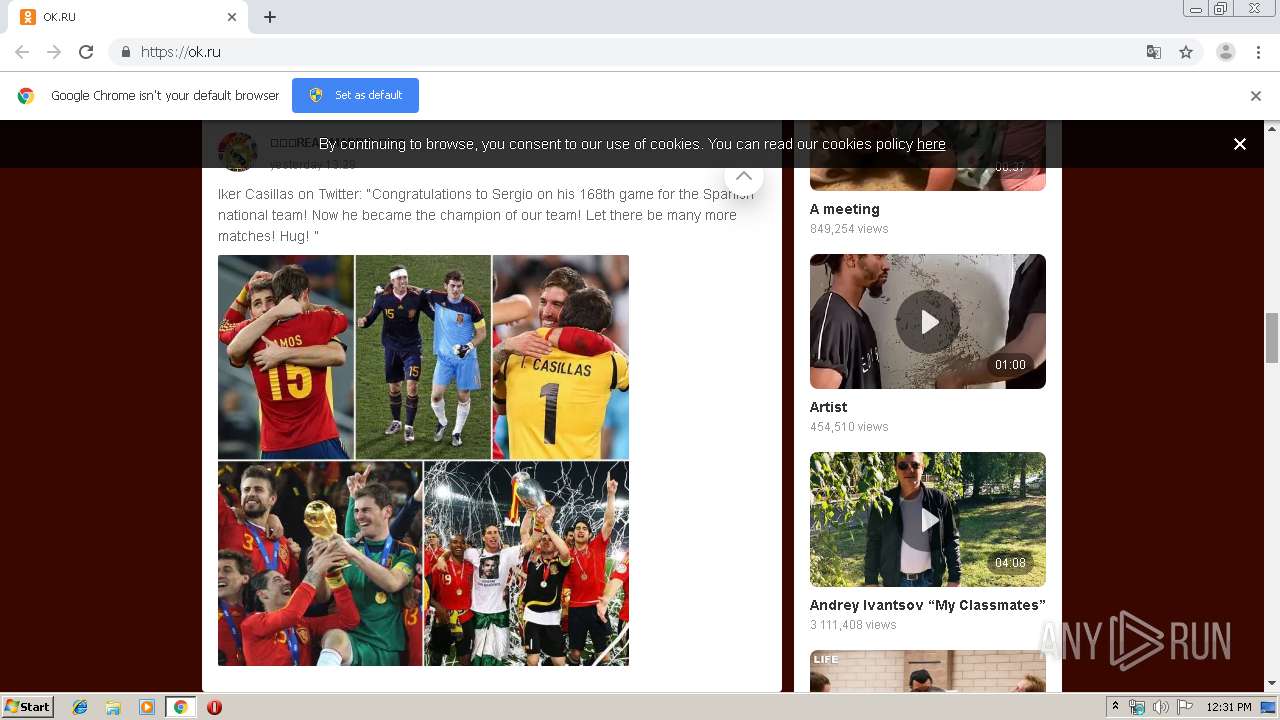Open the network tray icon
Image resolution: width=1280 pixels, height=720 pixels.
(x=1137, y=707)
